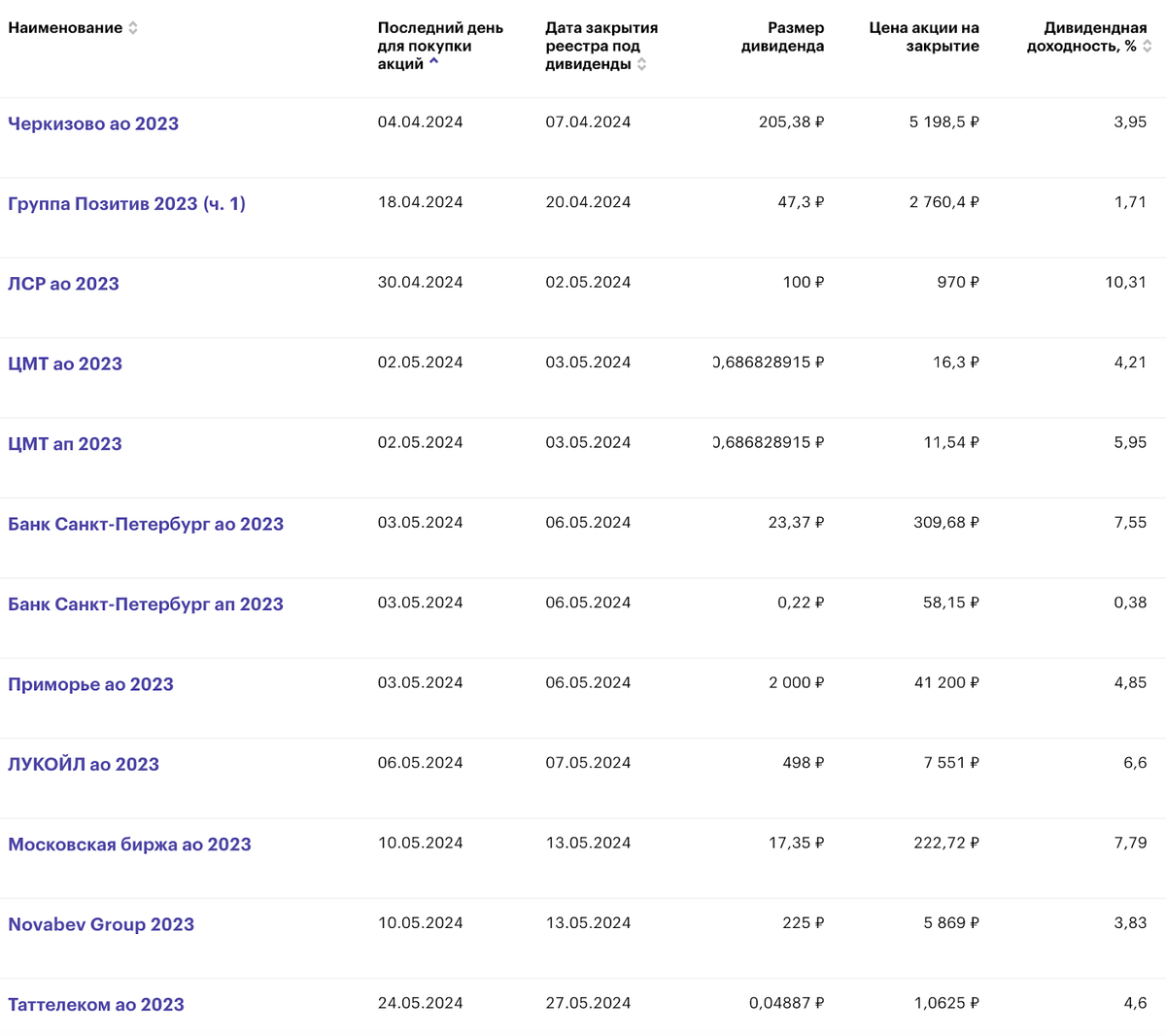Select Черкизово registry date 07.04.2024
The height and width of the screenshot is (1036, 1166).
click(x=588, y=122)
